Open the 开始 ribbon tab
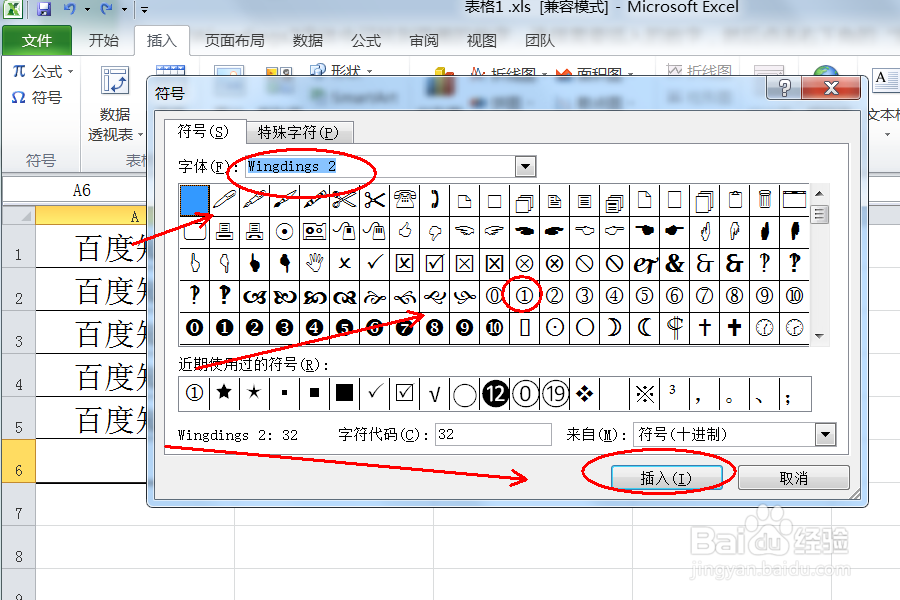Screen dimensions: 900x600 104,40
